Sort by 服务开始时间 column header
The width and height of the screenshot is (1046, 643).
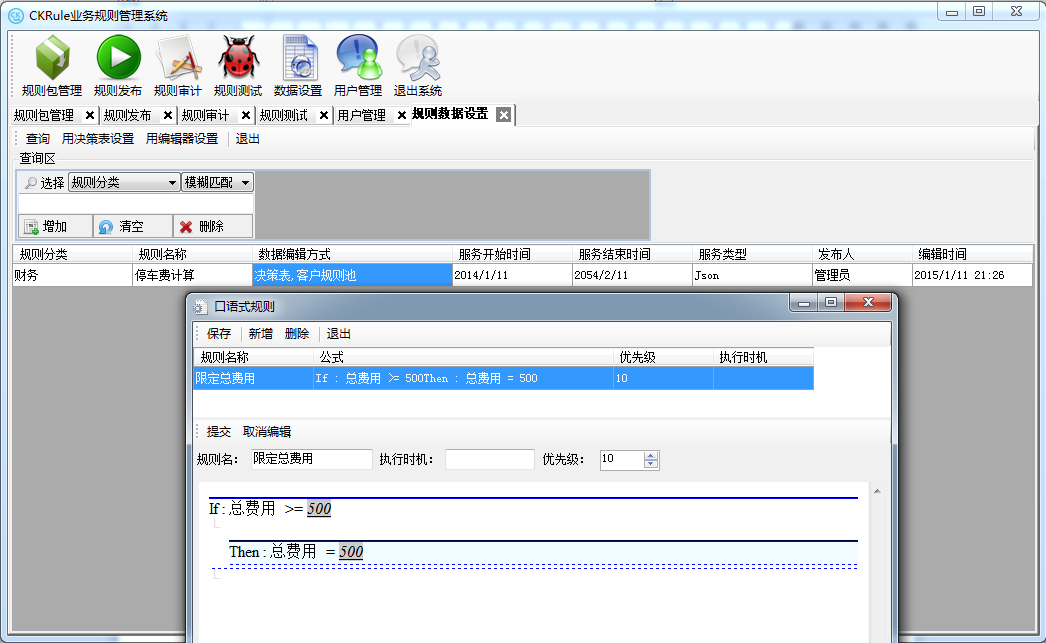click(x=512, y=254)
